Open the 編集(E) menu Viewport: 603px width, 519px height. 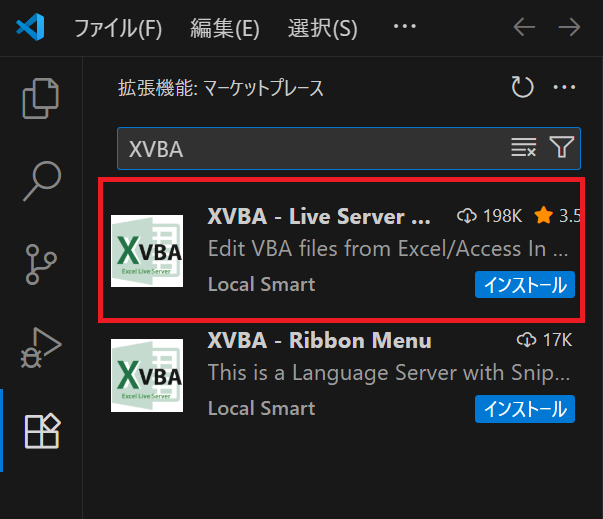coord(224,27)
